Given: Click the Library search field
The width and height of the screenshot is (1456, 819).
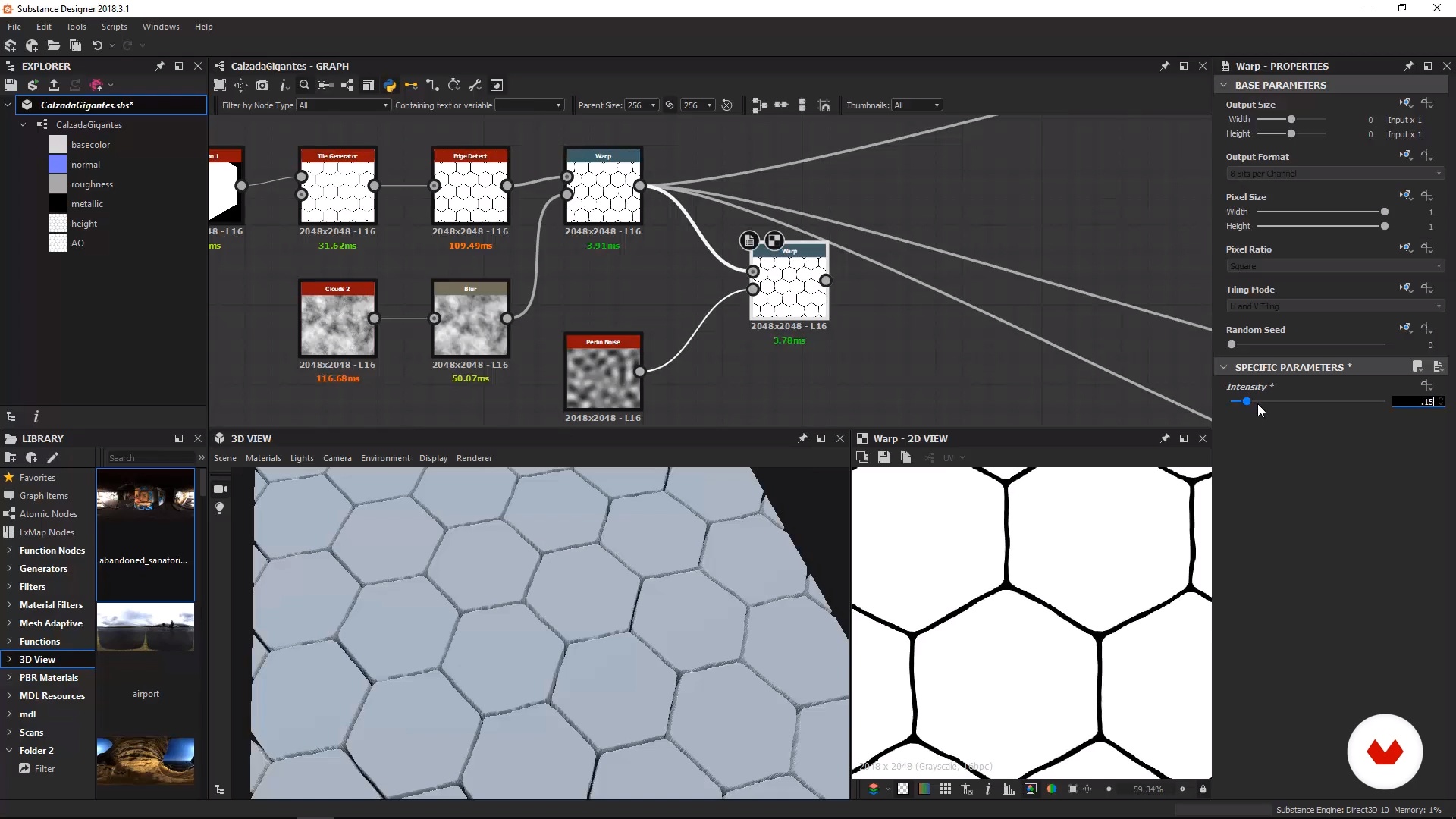Looking at the screenshot, I should click(150, 457).
